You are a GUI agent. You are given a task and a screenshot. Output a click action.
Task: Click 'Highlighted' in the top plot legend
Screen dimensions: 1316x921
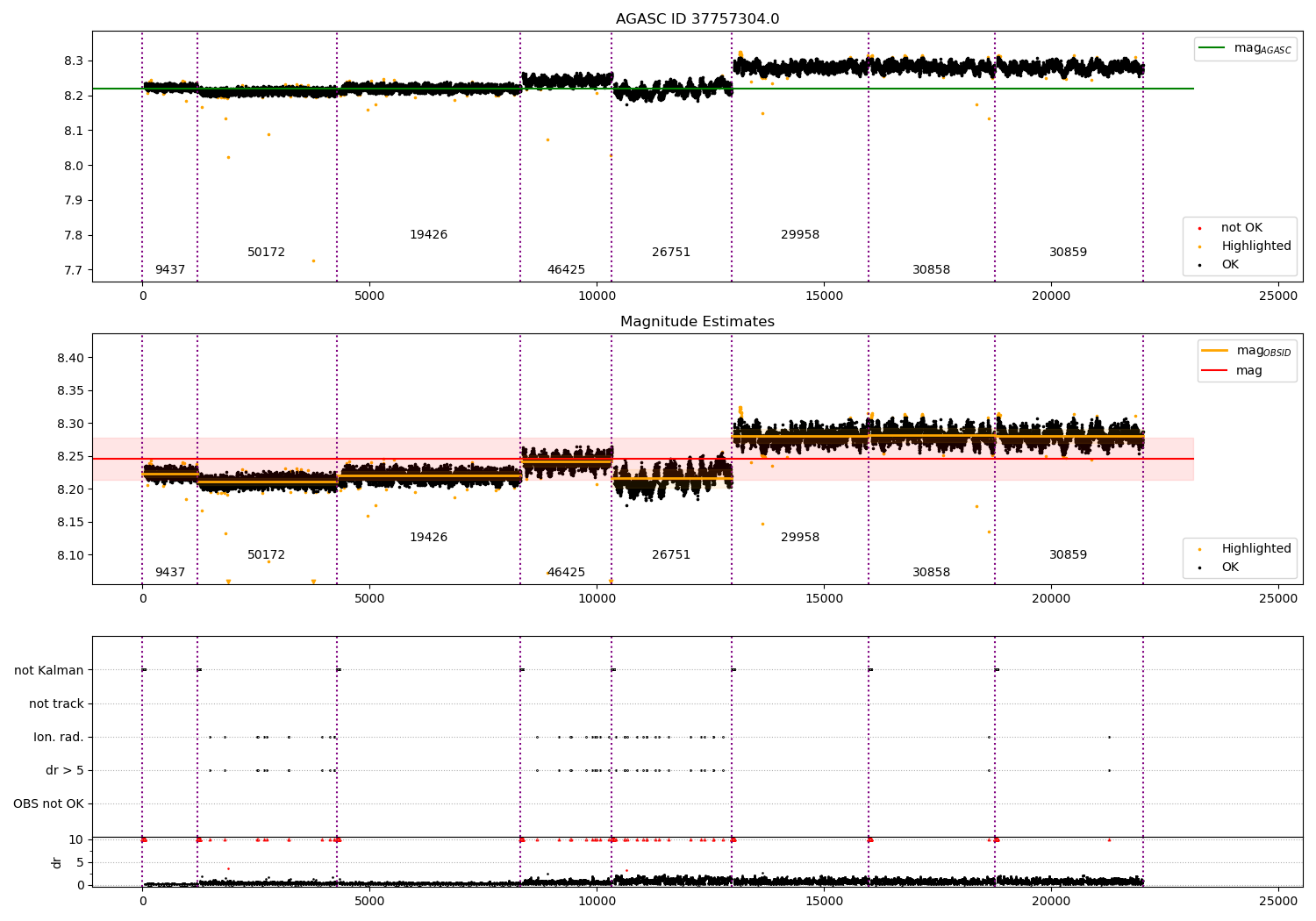coord(1256,246)
